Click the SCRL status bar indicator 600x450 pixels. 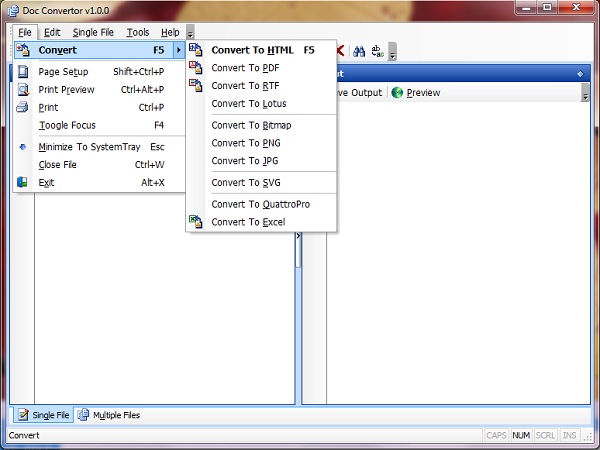(545, 435)
